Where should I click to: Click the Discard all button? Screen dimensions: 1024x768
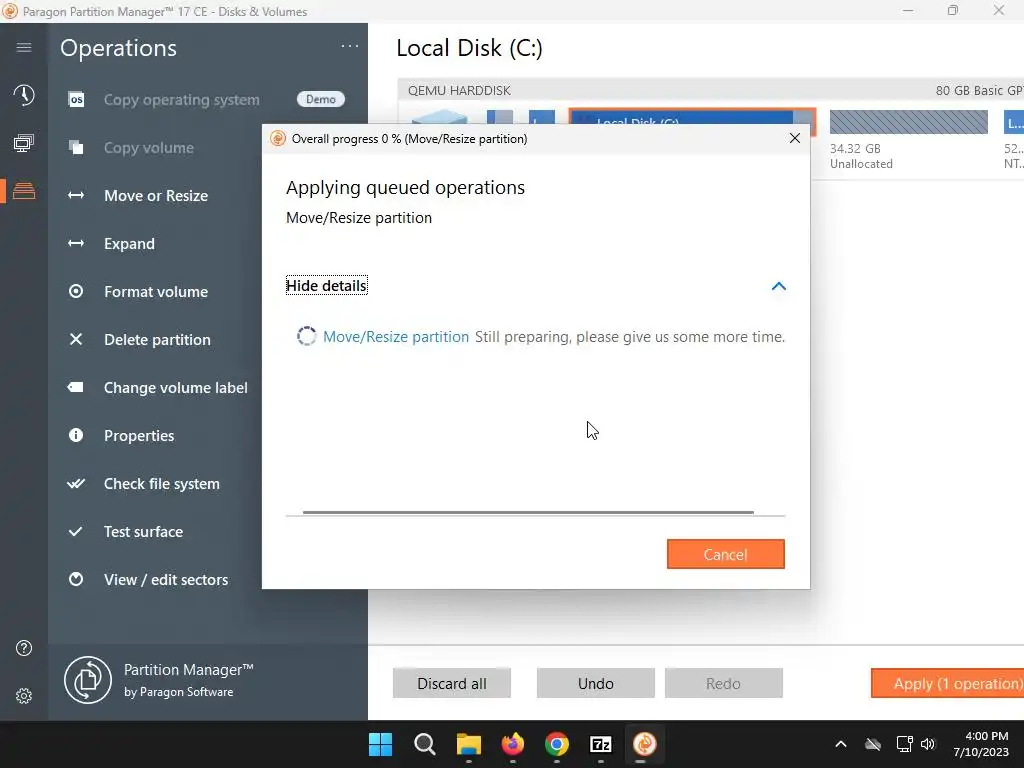(452, 683)
